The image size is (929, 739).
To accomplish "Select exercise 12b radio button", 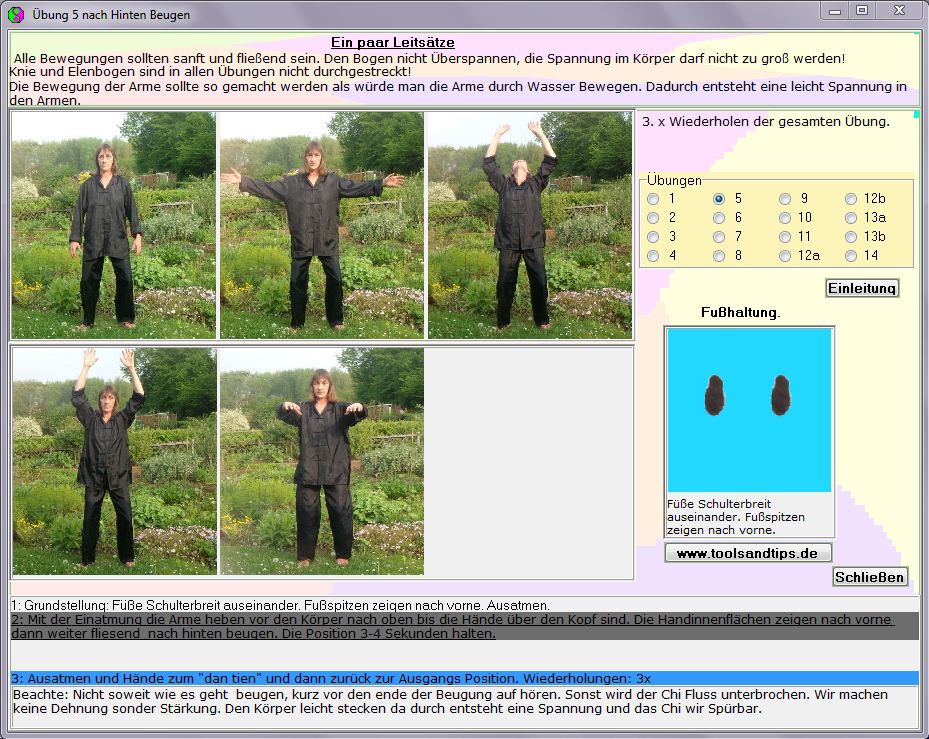I will click(x=851, y=199).
